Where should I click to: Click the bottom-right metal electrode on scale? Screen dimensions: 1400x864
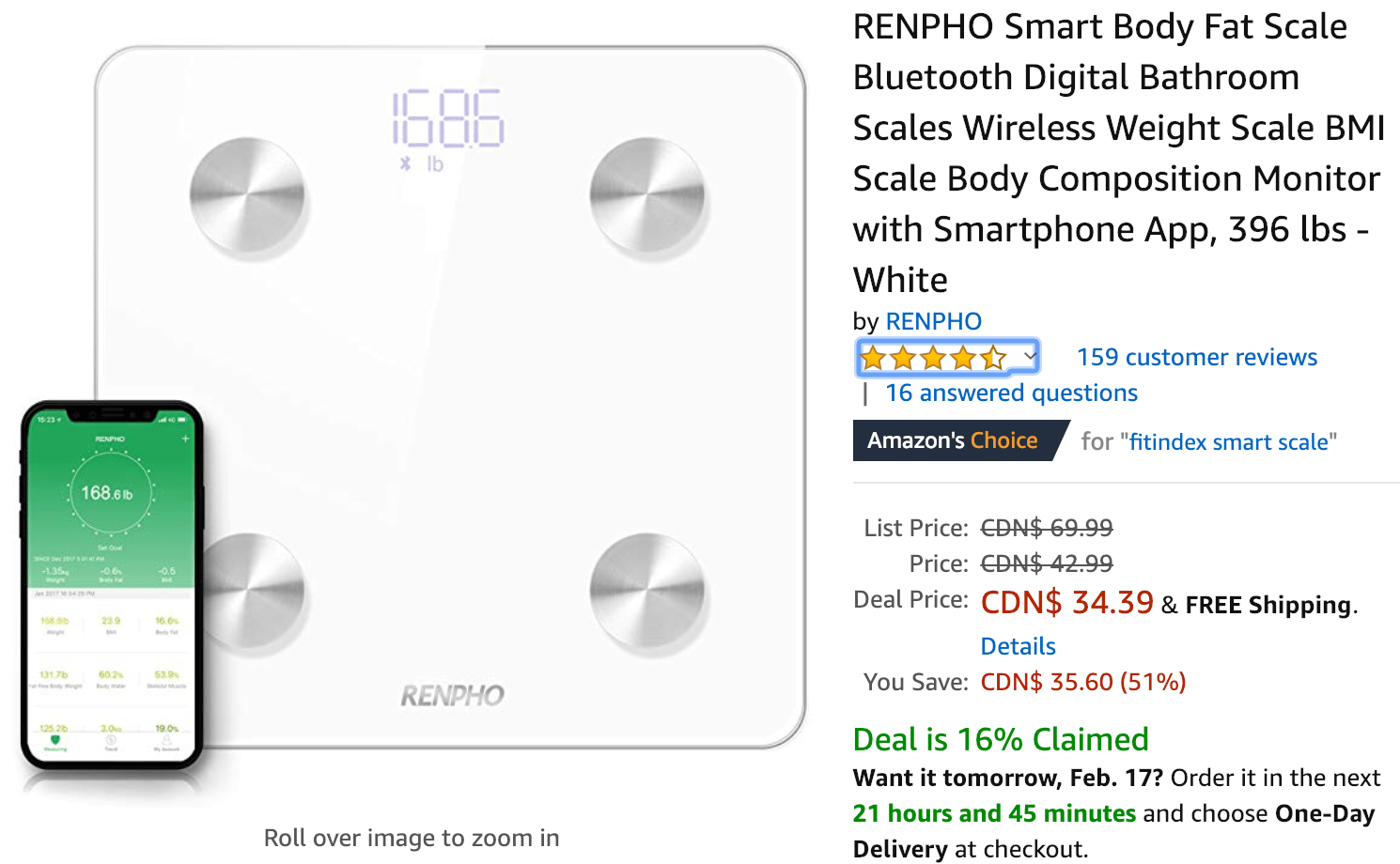(647, 591)
